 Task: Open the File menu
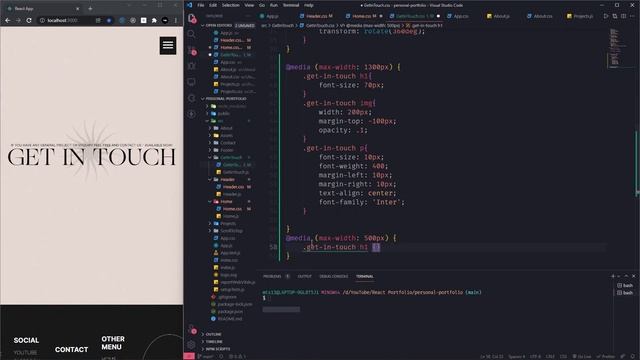(201, 5)
